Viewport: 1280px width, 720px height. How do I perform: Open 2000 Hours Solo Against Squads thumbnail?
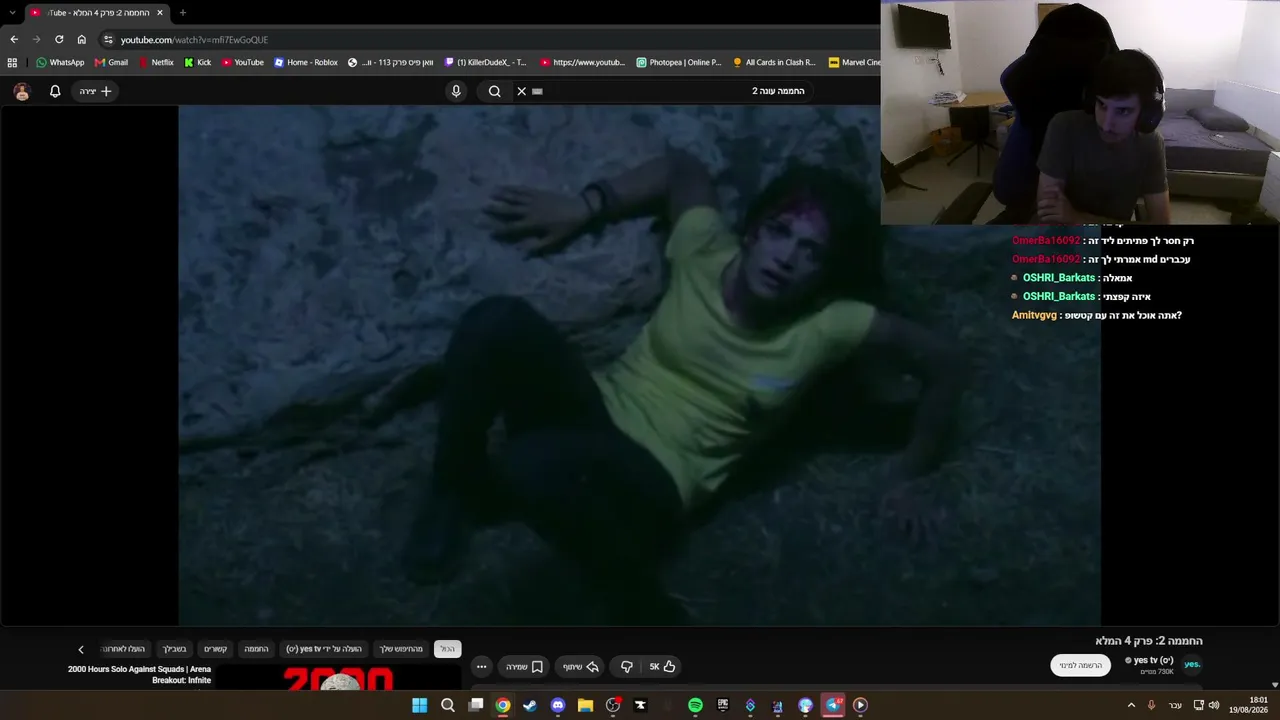339,679
